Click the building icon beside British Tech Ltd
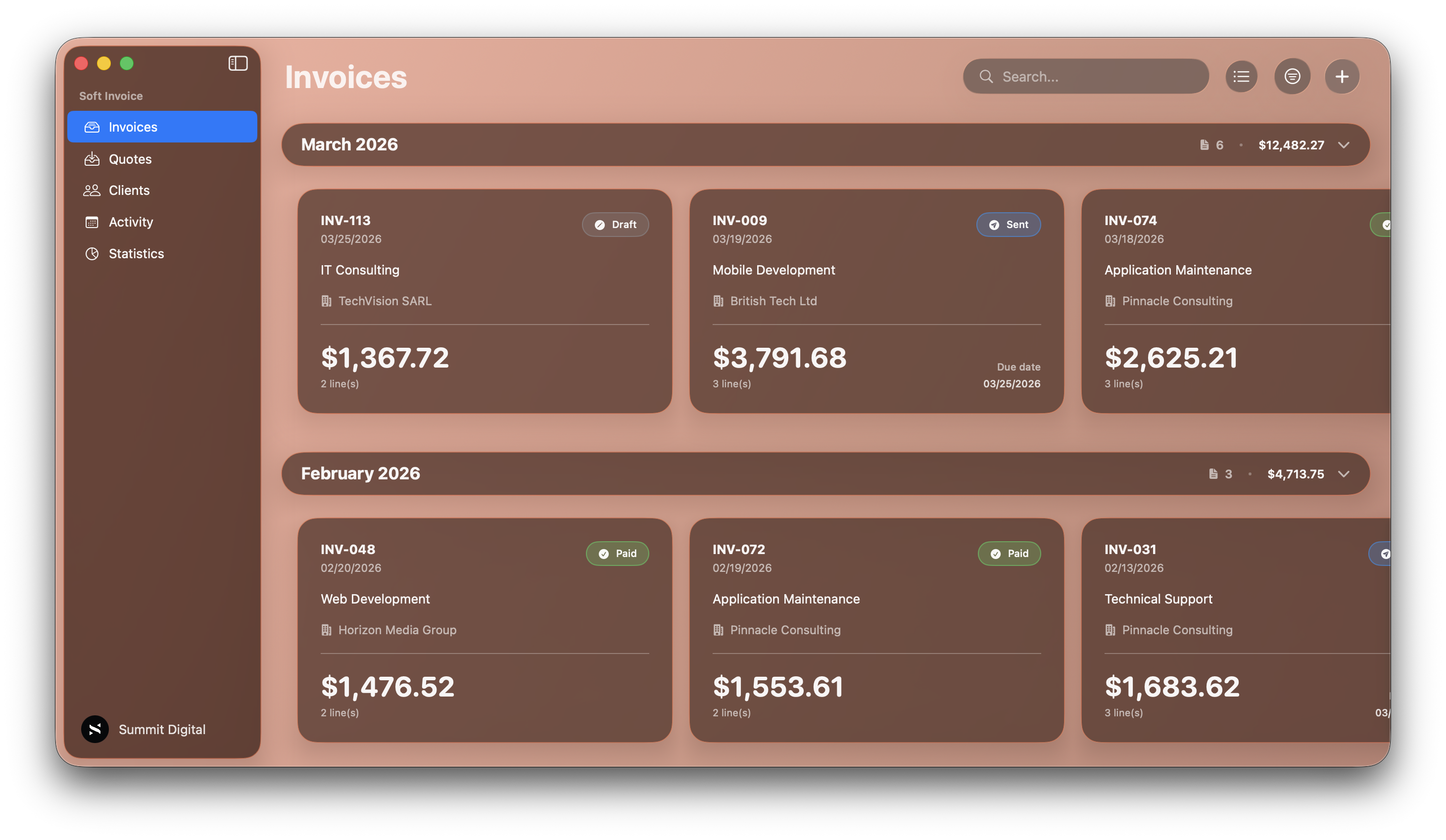 point(718,301)
